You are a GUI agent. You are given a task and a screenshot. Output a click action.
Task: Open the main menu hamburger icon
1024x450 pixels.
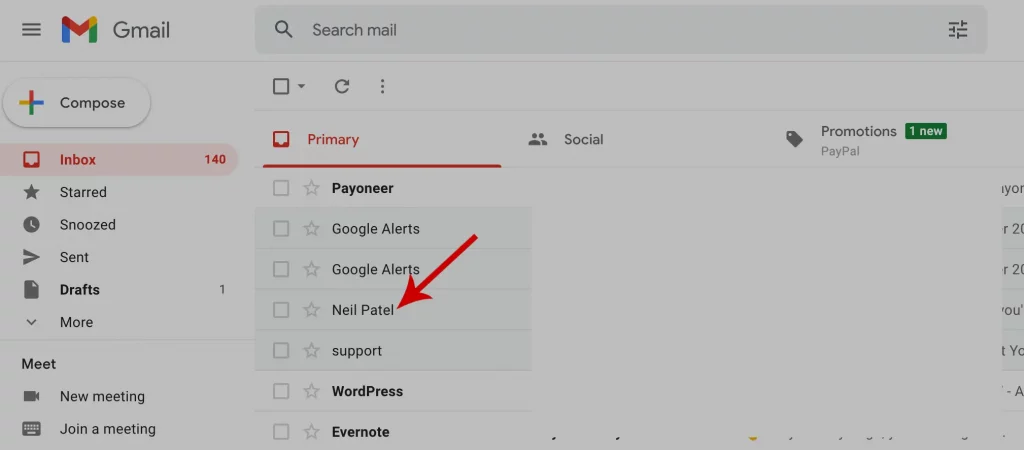click(31, 30)
